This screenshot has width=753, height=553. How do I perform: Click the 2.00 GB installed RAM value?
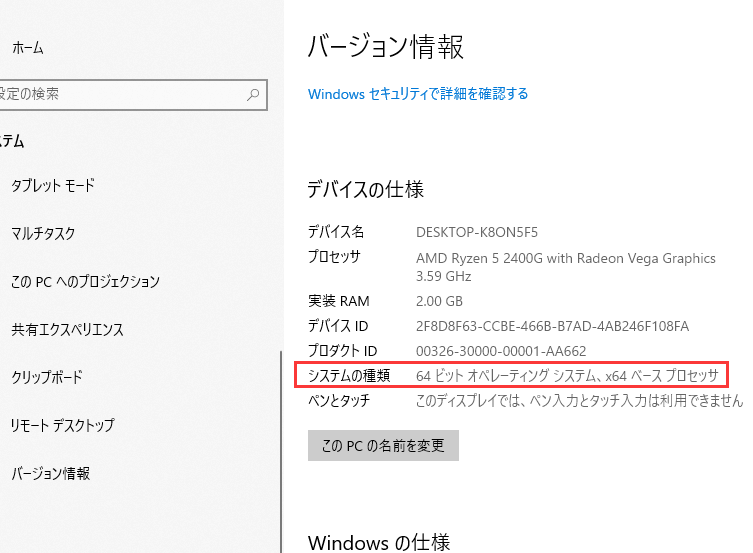pyautogui.click(x=439, y=301)
